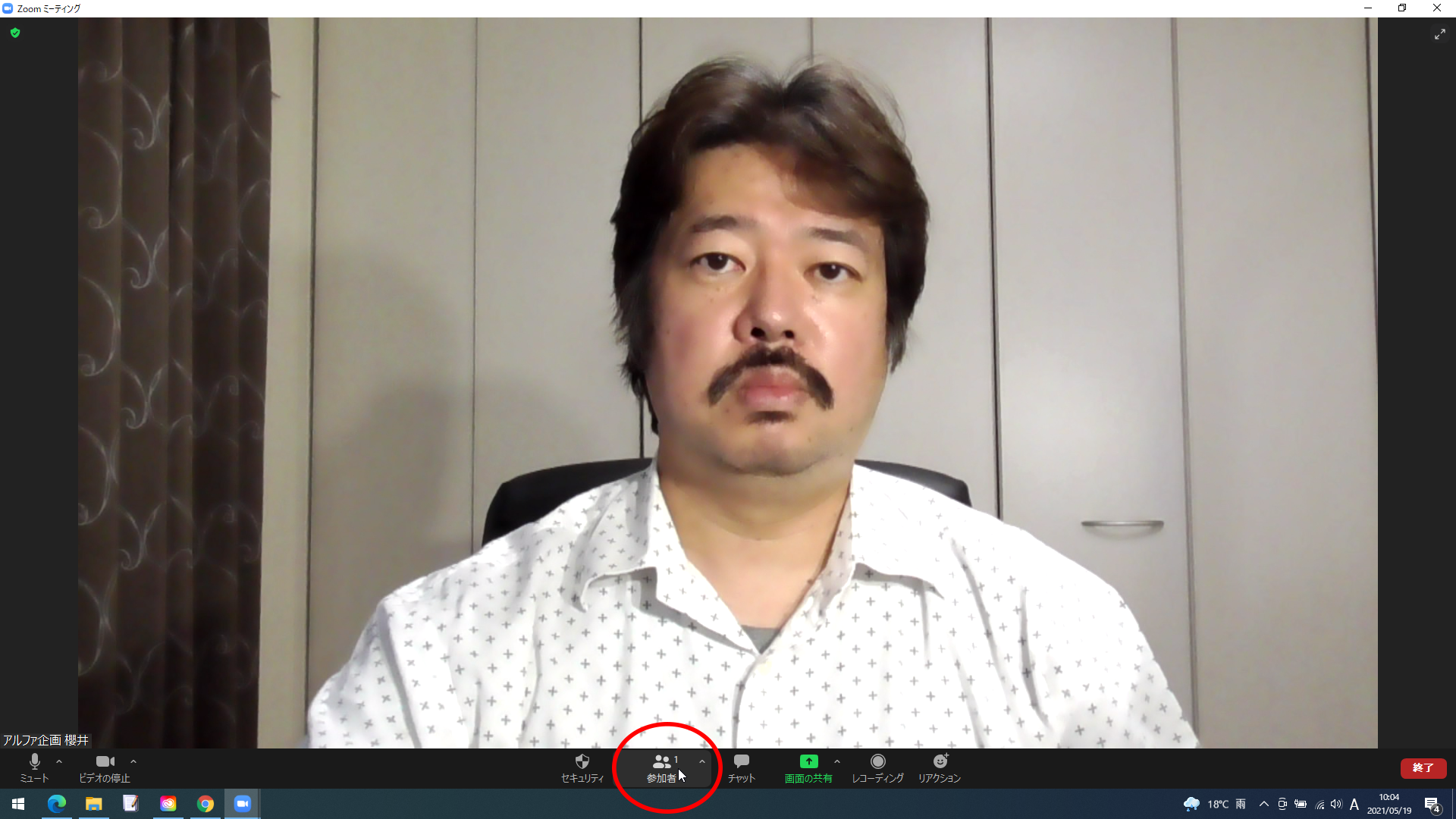Click the red 終了 end meeting button
The image size is (1456, 819).
[x=1423, y=768]
